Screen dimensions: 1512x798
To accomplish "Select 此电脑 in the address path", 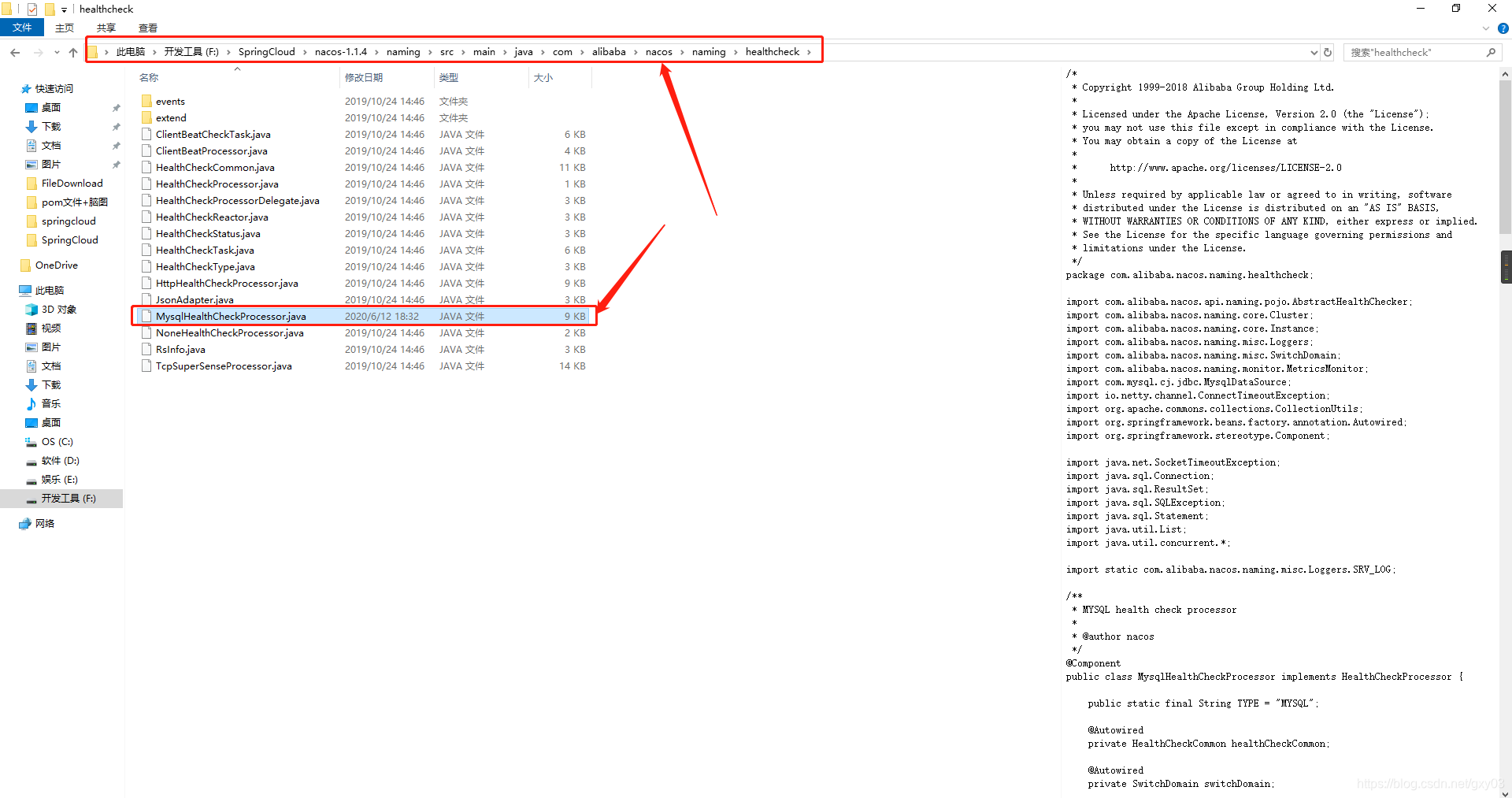I will point(131,52).
